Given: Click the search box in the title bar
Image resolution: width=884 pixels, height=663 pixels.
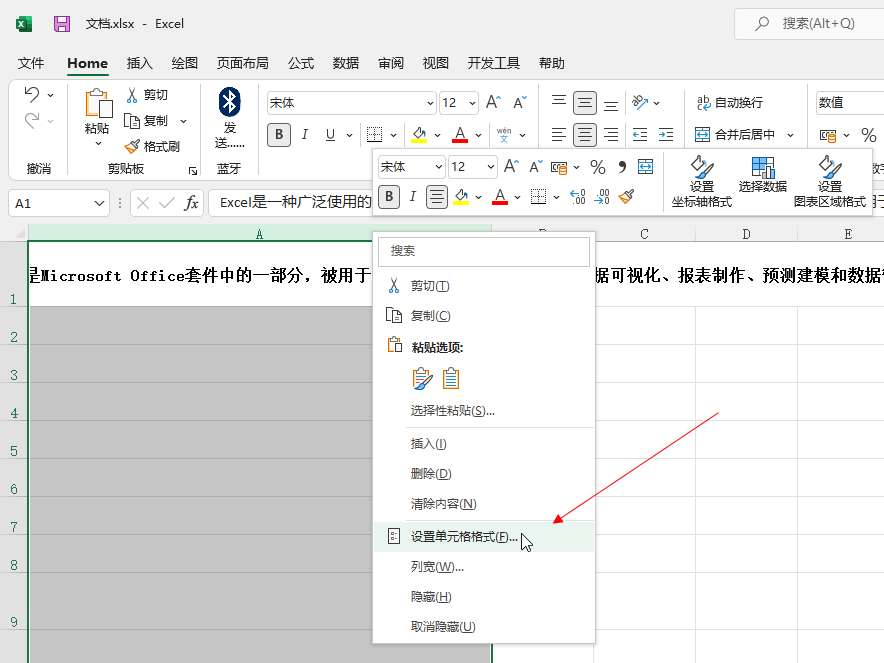Looking at the screenshot, I should click(x=810, y=24).
